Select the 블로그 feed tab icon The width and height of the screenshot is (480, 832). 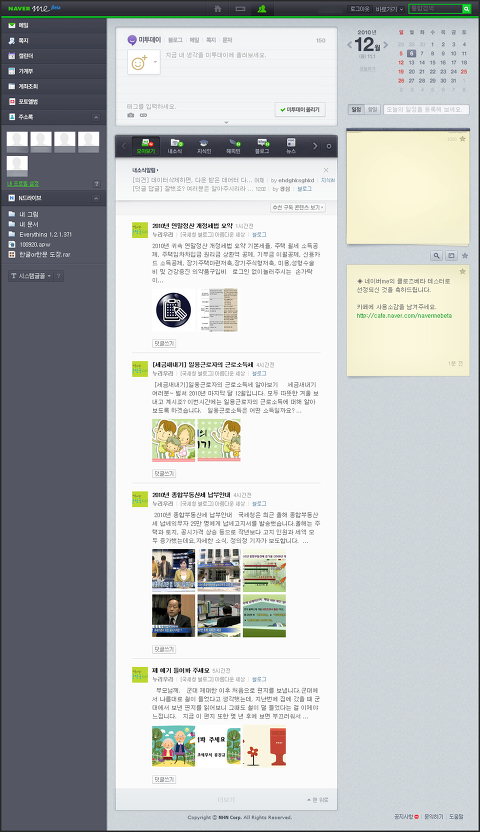[x=262, y=146]
